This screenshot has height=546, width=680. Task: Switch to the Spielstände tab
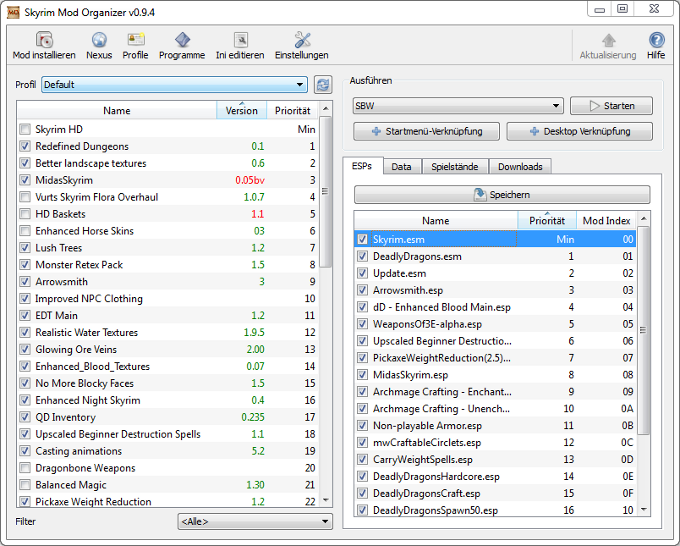(x=455, y=167)
